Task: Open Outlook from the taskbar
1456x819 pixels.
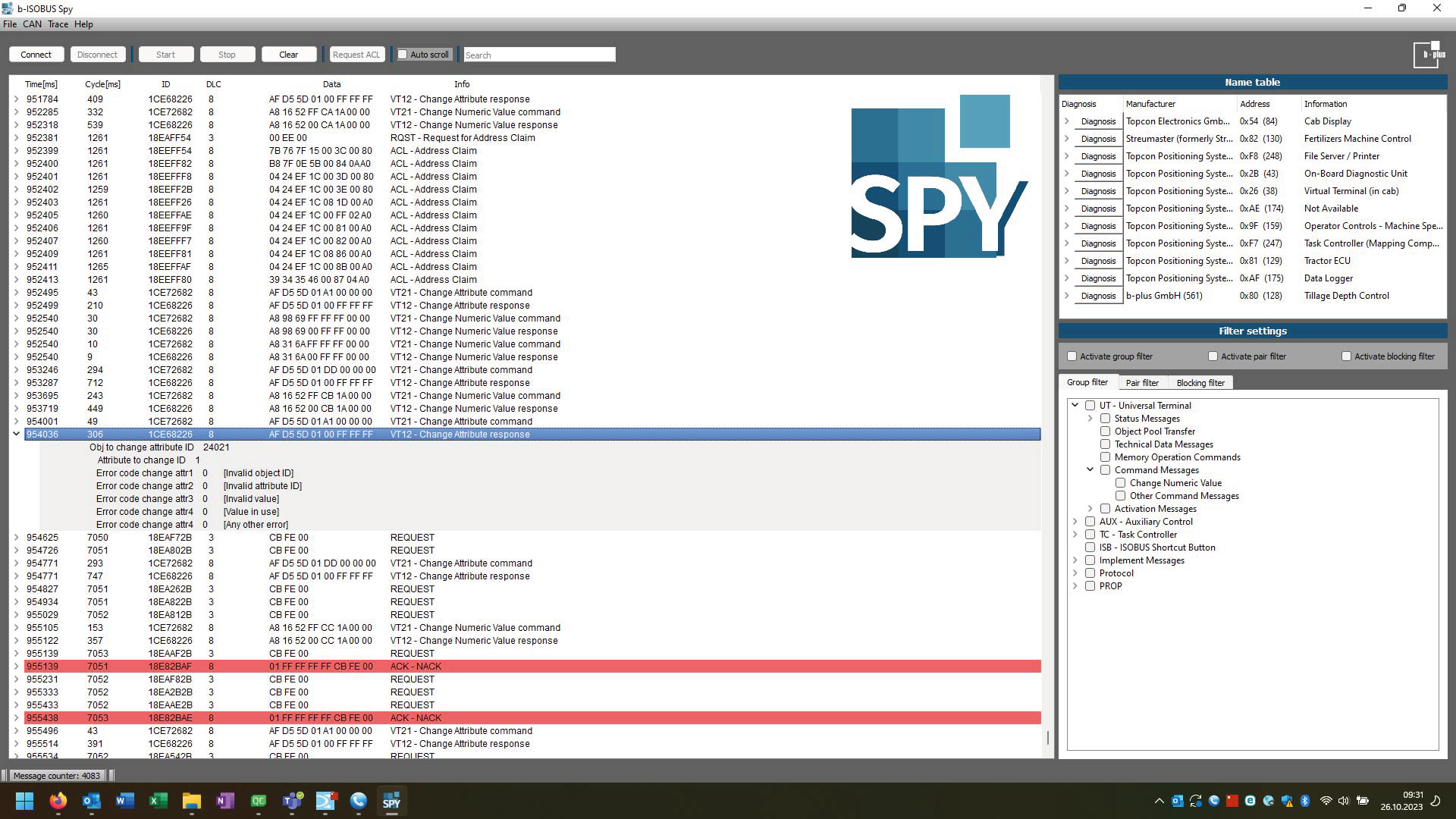Action: 91,801
